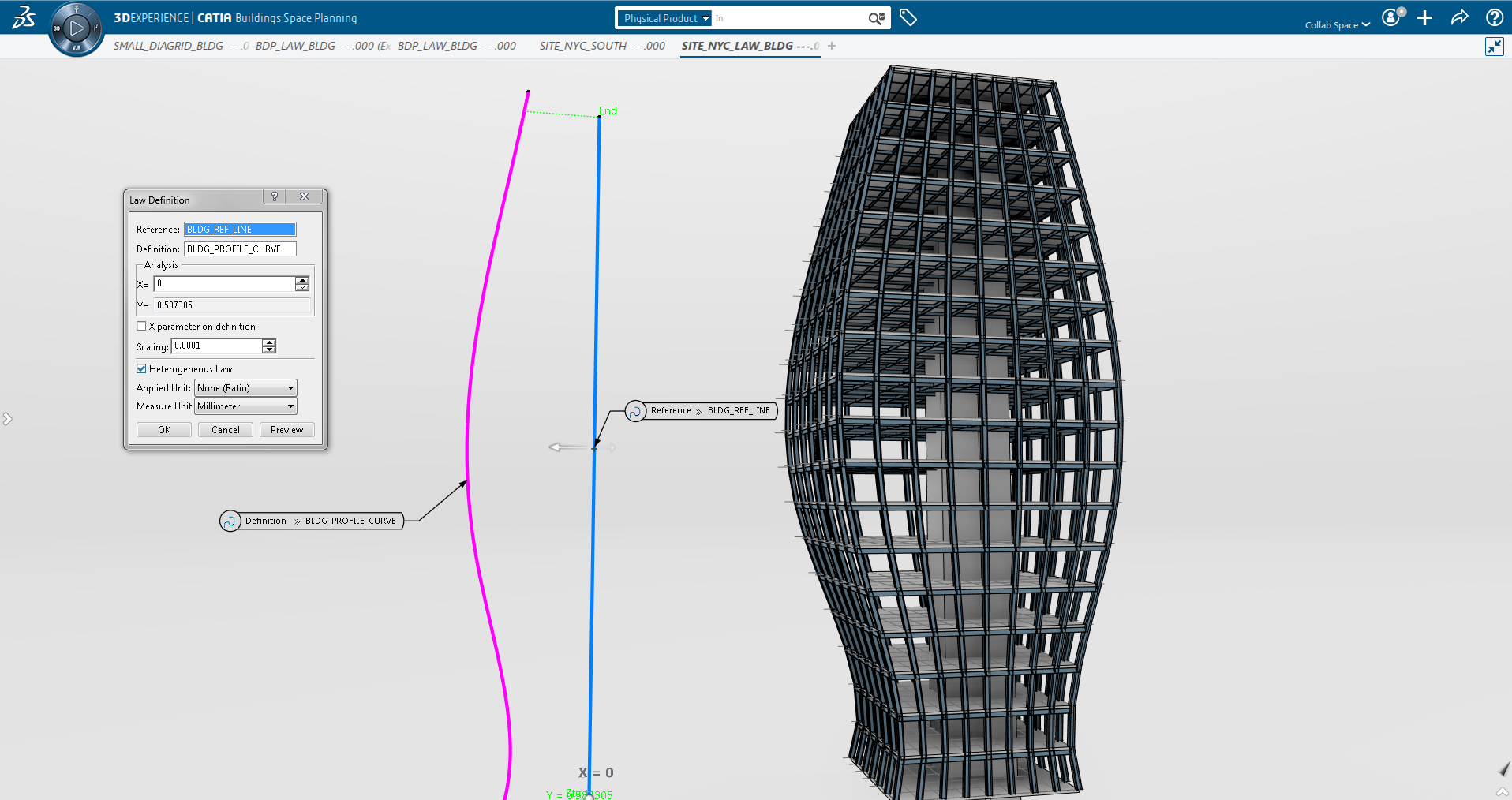Click the Y value 0.587305 field
The width and height of the screenshot is (1512, 800).
coord(232,305)
